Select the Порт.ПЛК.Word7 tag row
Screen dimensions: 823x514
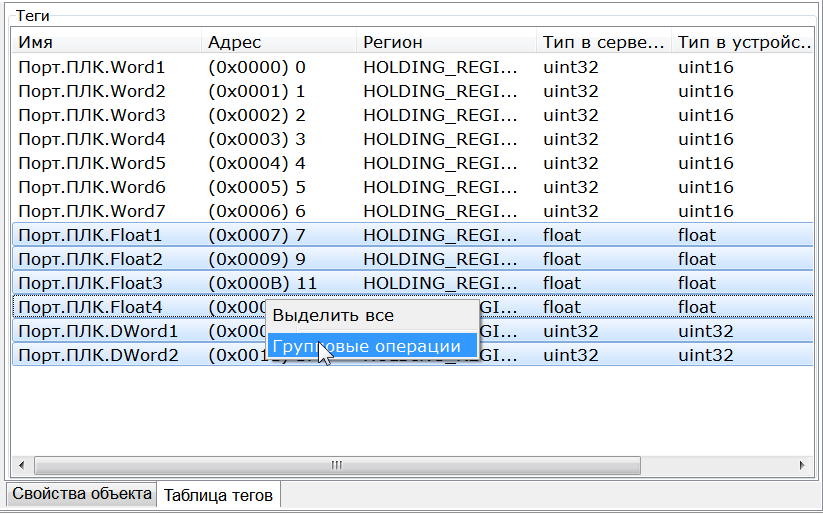(92, 211)
